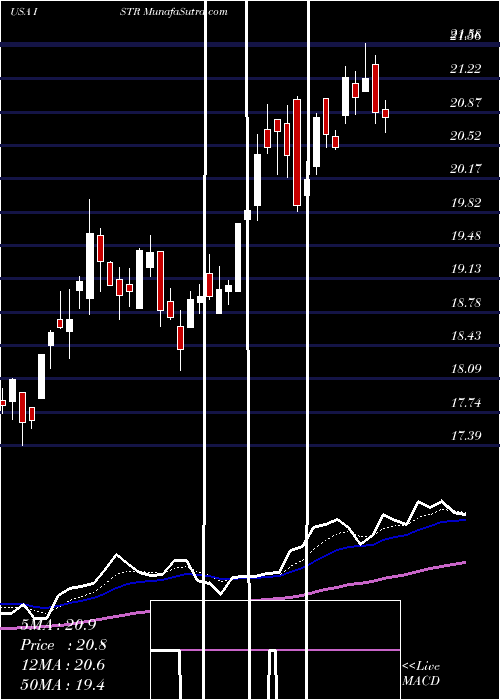Click the 19.48 price axis label
Image resolution: width=500 pixels, height=700 pixels.
466,236
